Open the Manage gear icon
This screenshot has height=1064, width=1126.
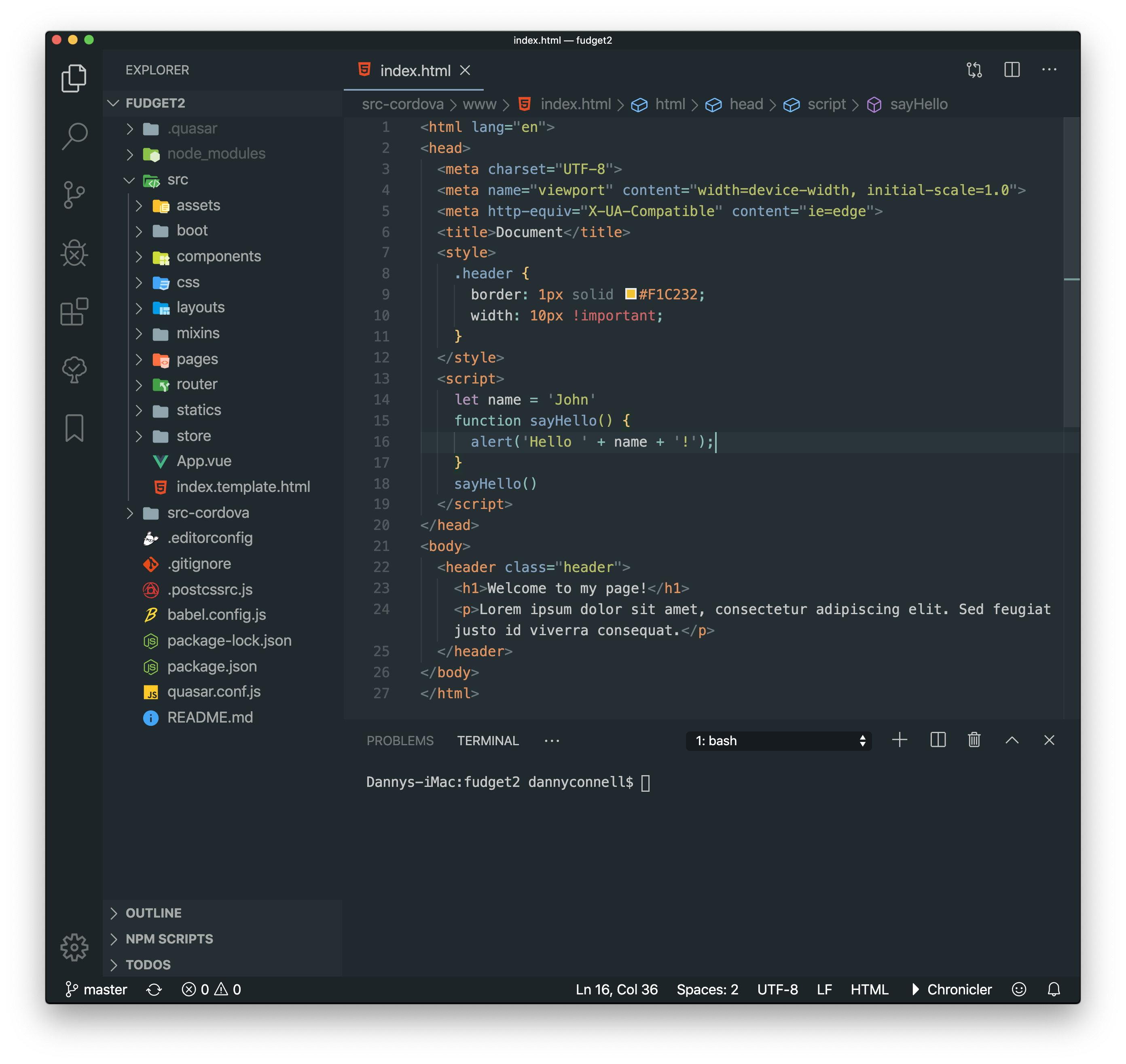[74, 947]
